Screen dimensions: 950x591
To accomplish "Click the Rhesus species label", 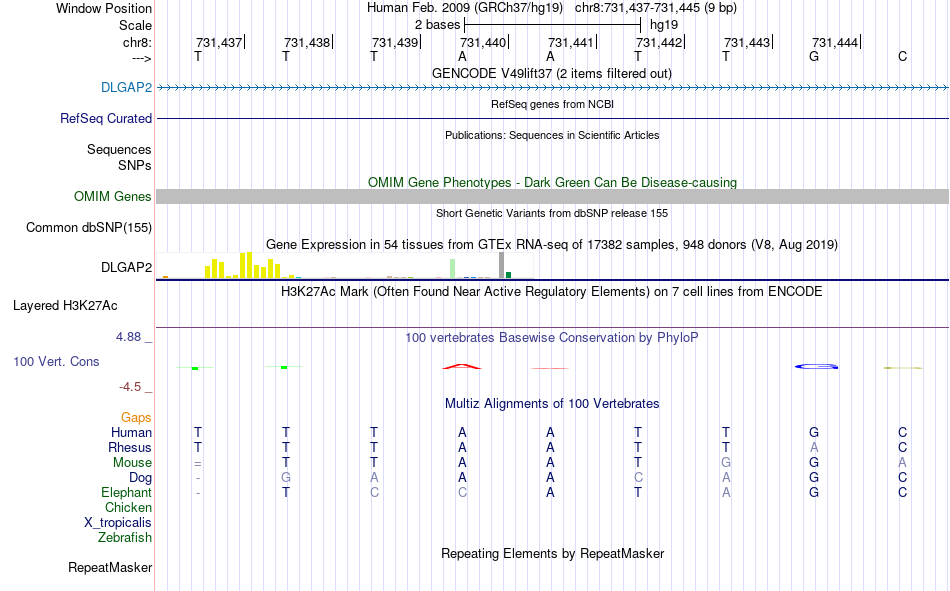I will tap(130, 447).
